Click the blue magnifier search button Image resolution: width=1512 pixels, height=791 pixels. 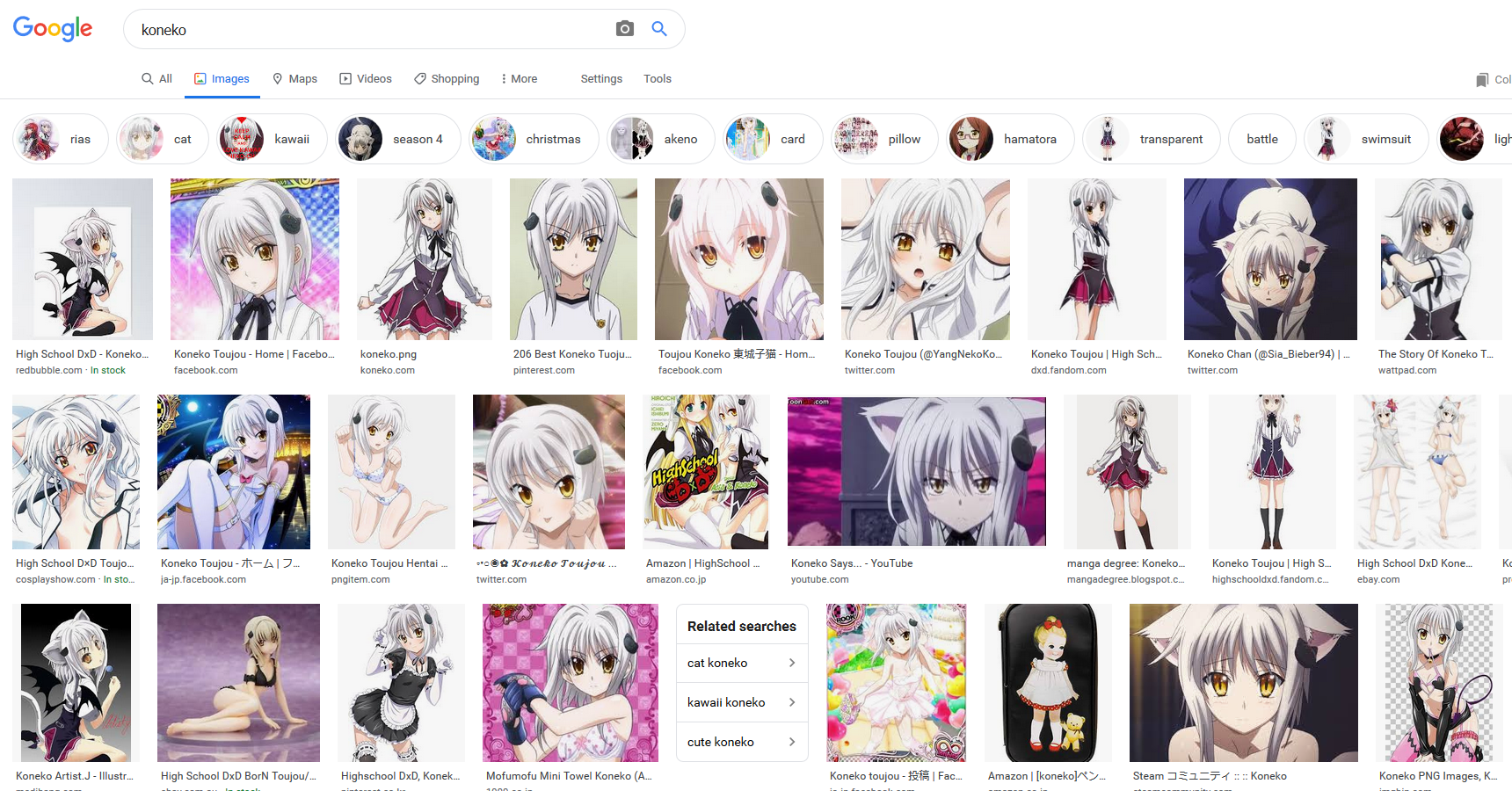(659, 29)
